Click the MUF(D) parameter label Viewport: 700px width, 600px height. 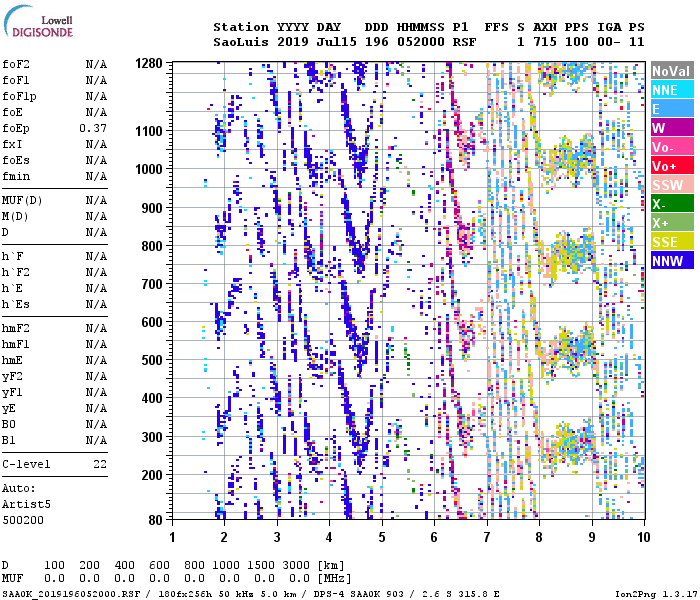22,200
